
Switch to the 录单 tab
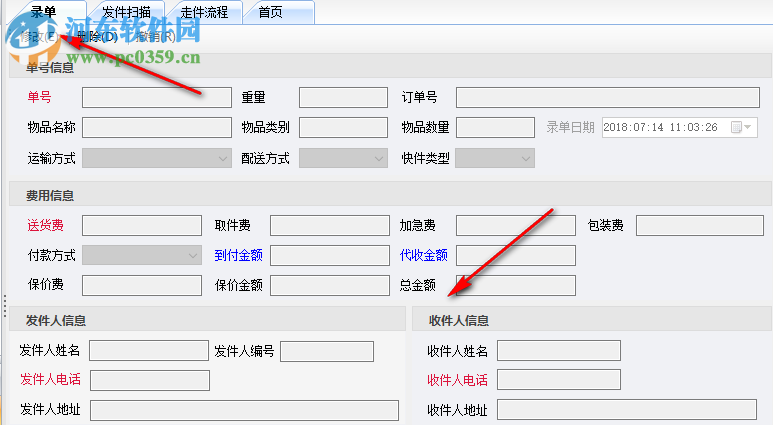pos(45,12)
